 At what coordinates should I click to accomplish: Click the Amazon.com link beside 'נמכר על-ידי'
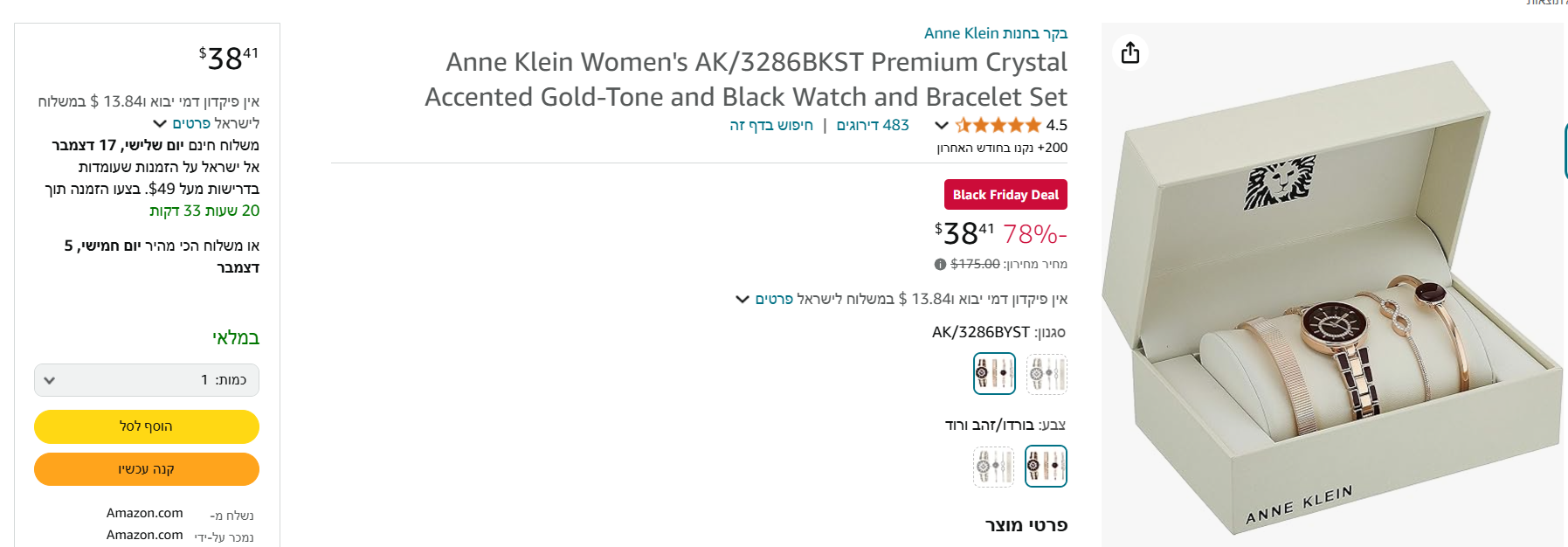(x=145, y=535)
